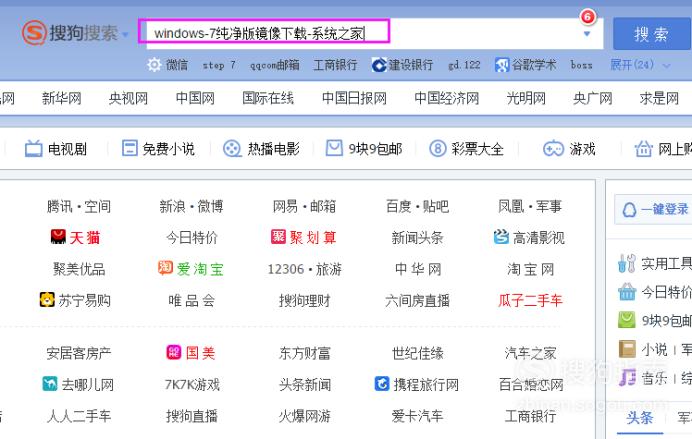Open the qqcom邮箱 quick link
692x439 pixels.
click(x=275, y=65)
